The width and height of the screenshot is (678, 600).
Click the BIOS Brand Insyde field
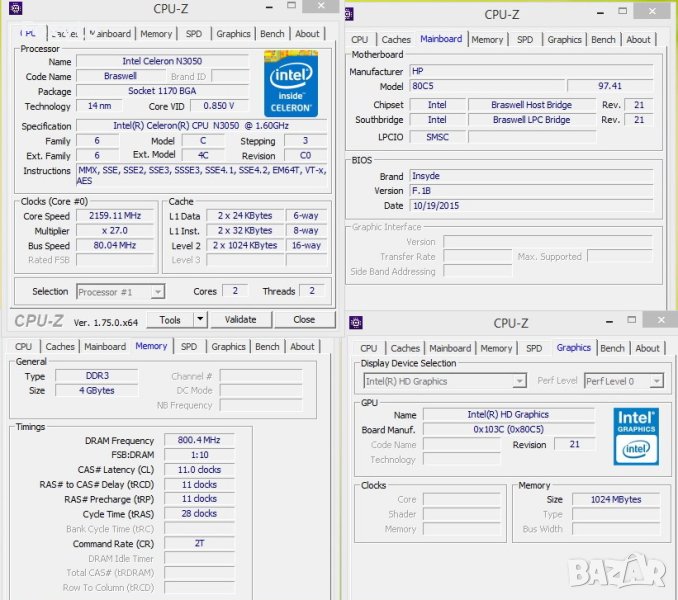(469, 176)
